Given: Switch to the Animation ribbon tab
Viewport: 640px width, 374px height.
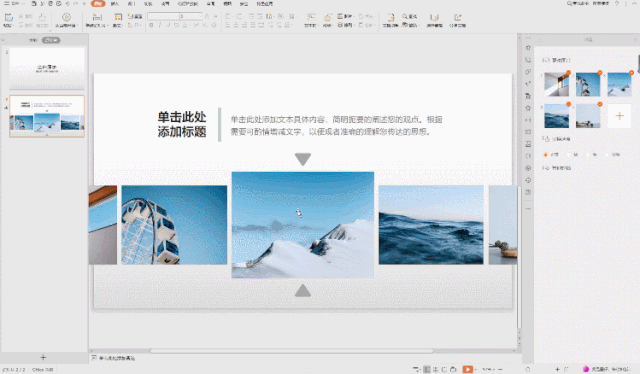Looking at the screenshot, I should [165, 4].
